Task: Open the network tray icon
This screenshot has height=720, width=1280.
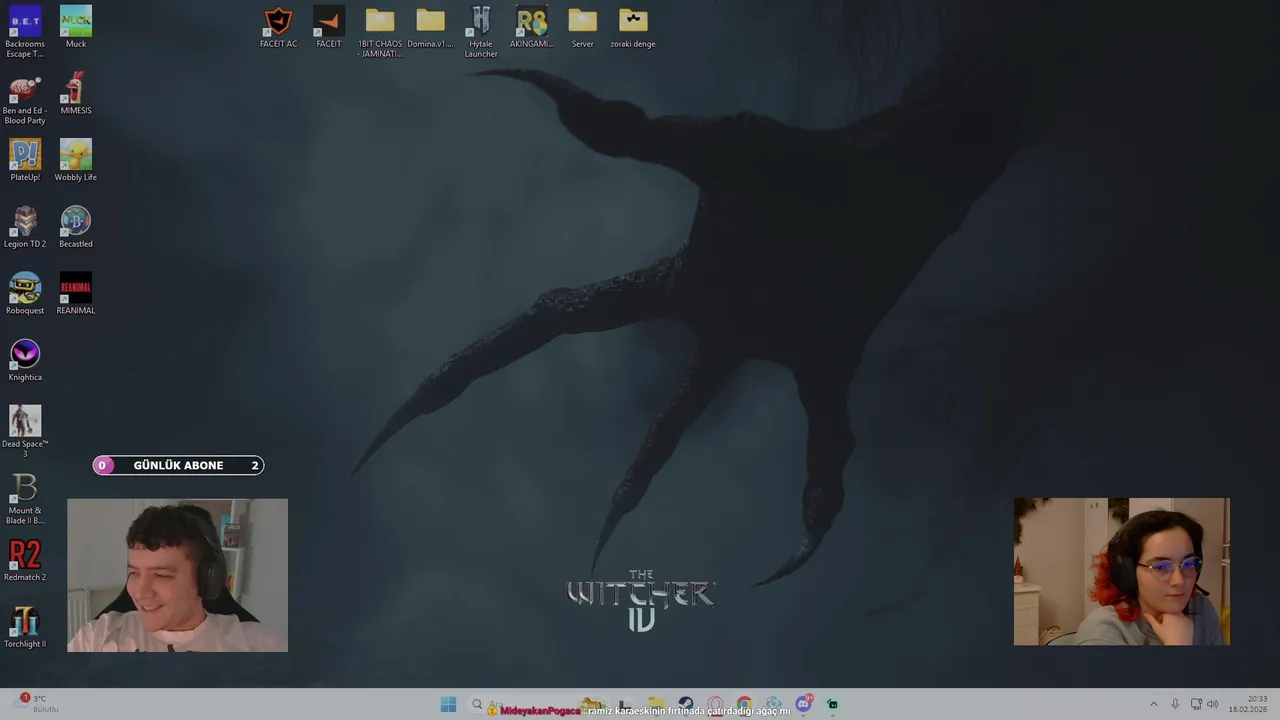Action: click(x=1196, y=704)
